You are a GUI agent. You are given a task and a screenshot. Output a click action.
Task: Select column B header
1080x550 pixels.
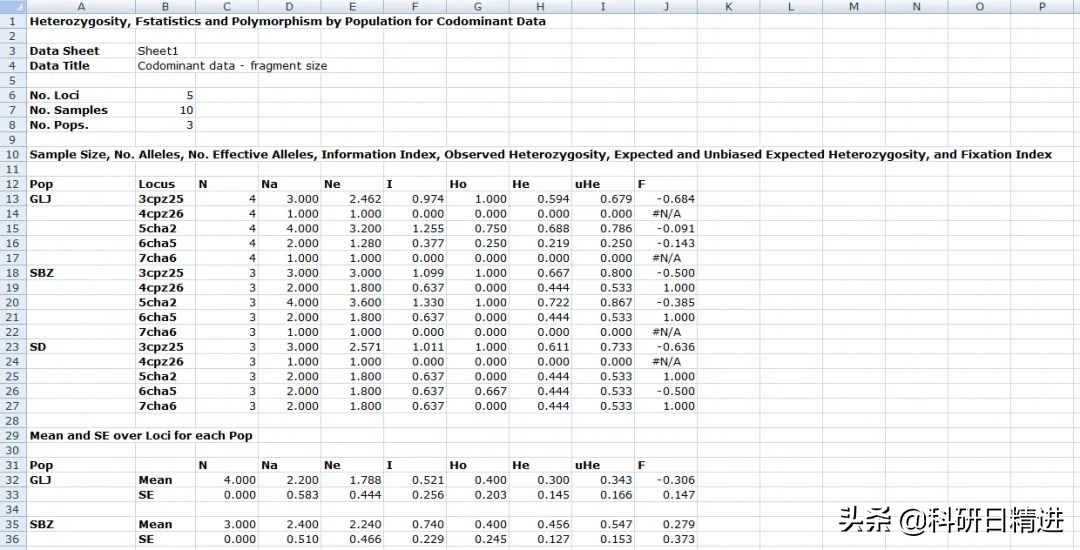click(165, 6)
